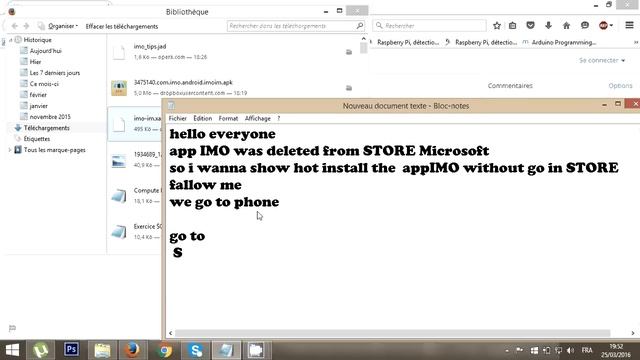Click the Notepad horizontal scrollbar
The width and height of the screenshot is (640, 360).
pos(392,333)
